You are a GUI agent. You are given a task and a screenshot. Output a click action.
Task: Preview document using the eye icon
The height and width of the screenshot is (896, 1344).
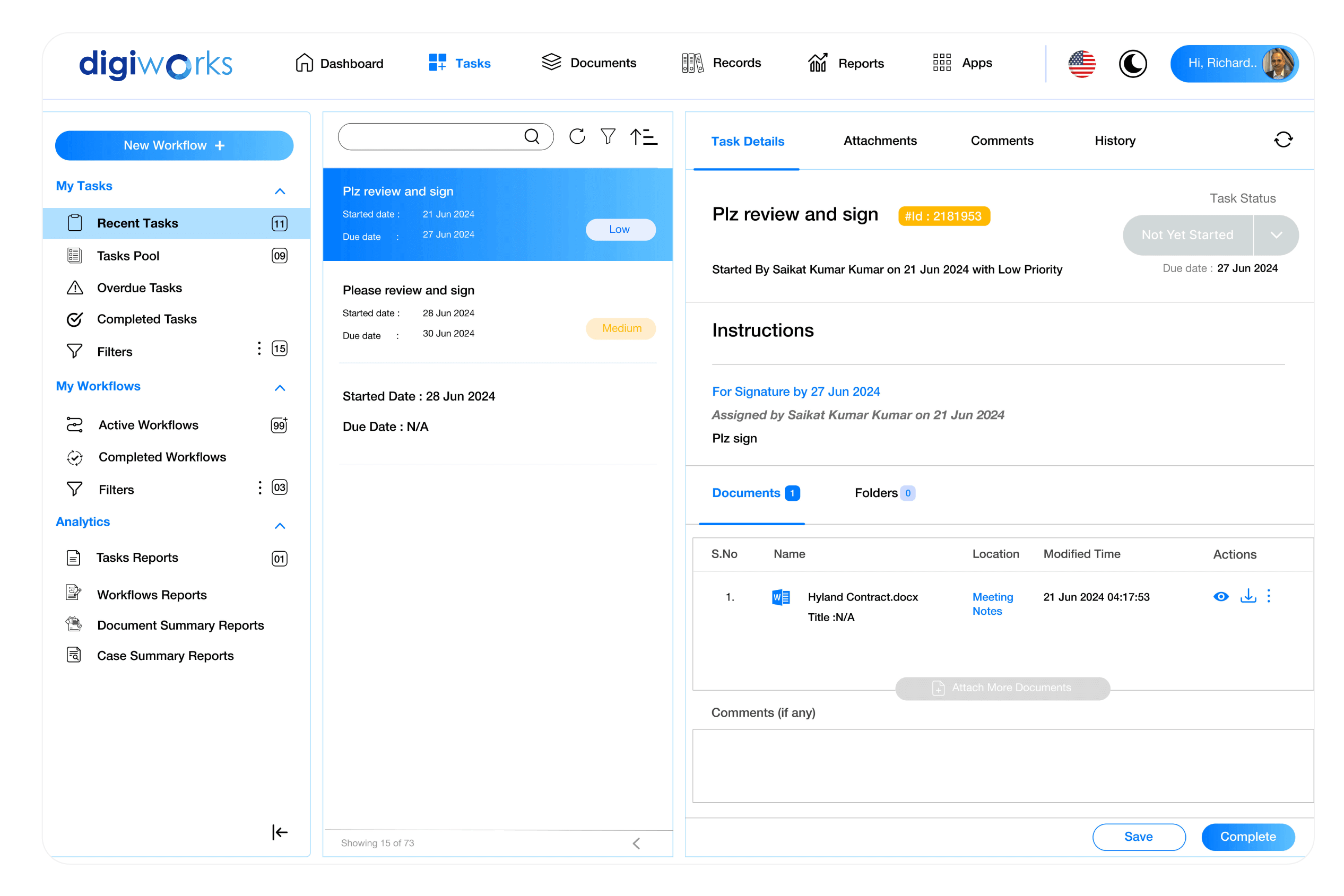(1220, 596)
